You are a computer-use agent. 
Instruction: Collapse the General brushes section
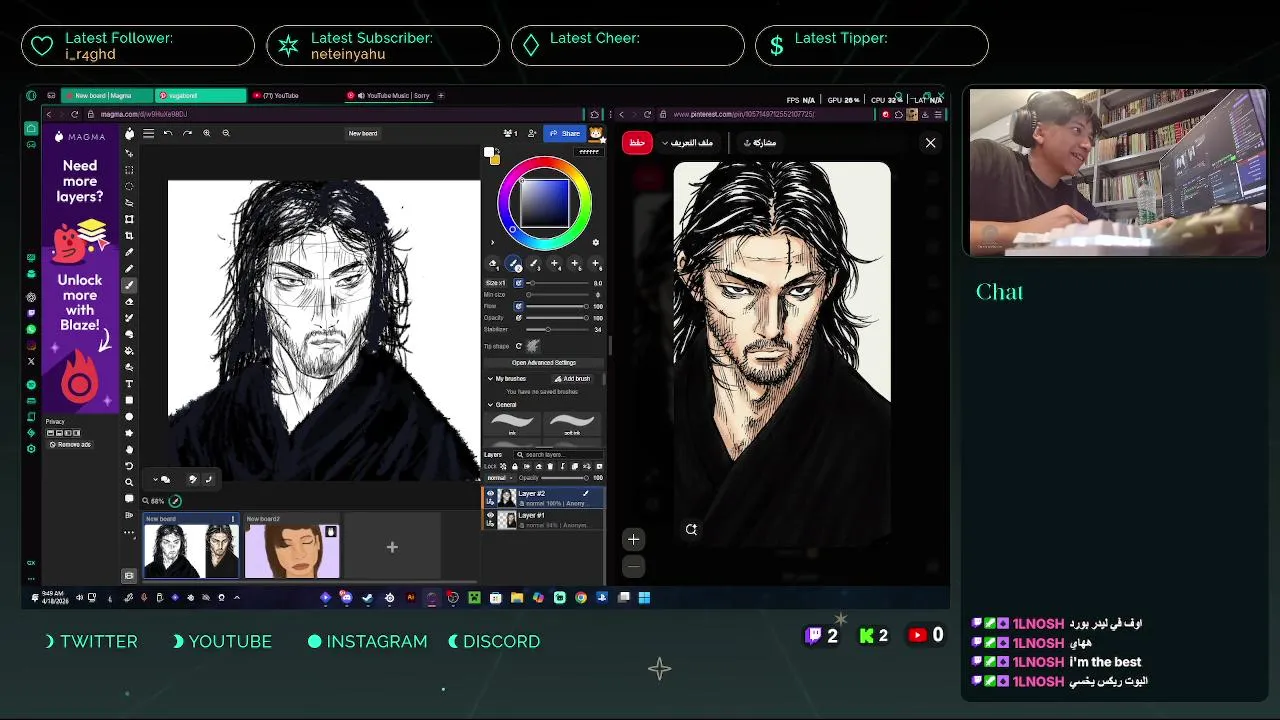[x=490, y=405]
